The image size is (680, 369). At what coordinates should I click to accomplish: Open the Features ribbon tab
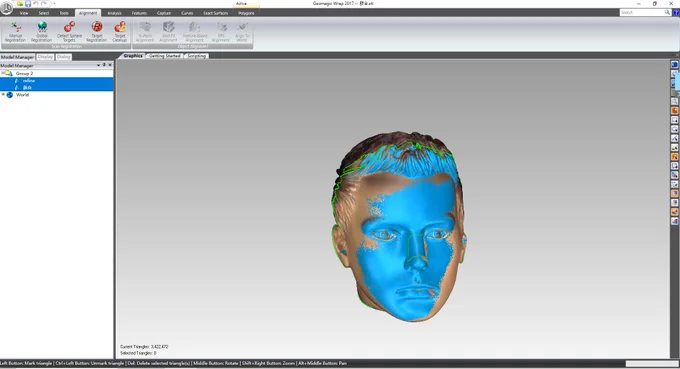coord(139,13)
